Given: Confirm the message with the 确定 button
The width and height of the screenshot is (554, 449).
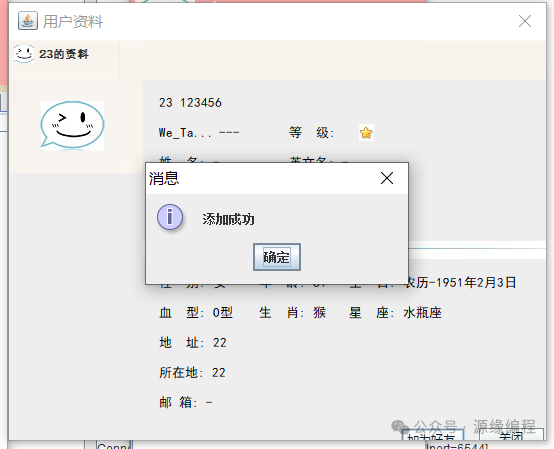Looking at the screenshot, I should pyautogui.click(x=277, y=257).
